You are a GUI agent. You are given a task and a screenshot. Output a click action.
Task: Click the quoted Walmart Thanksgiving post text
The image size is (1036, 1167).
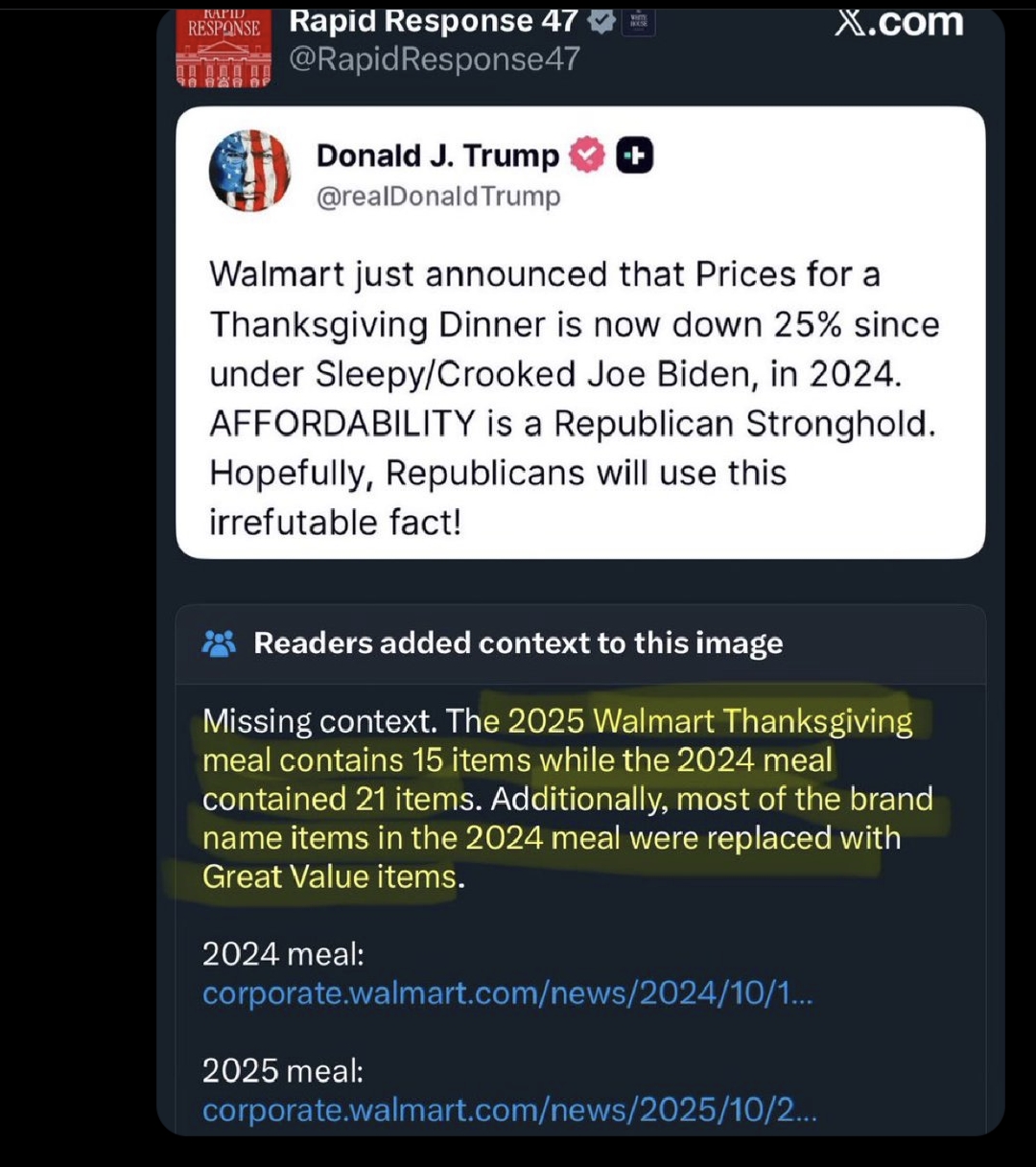tap(574, 398)
